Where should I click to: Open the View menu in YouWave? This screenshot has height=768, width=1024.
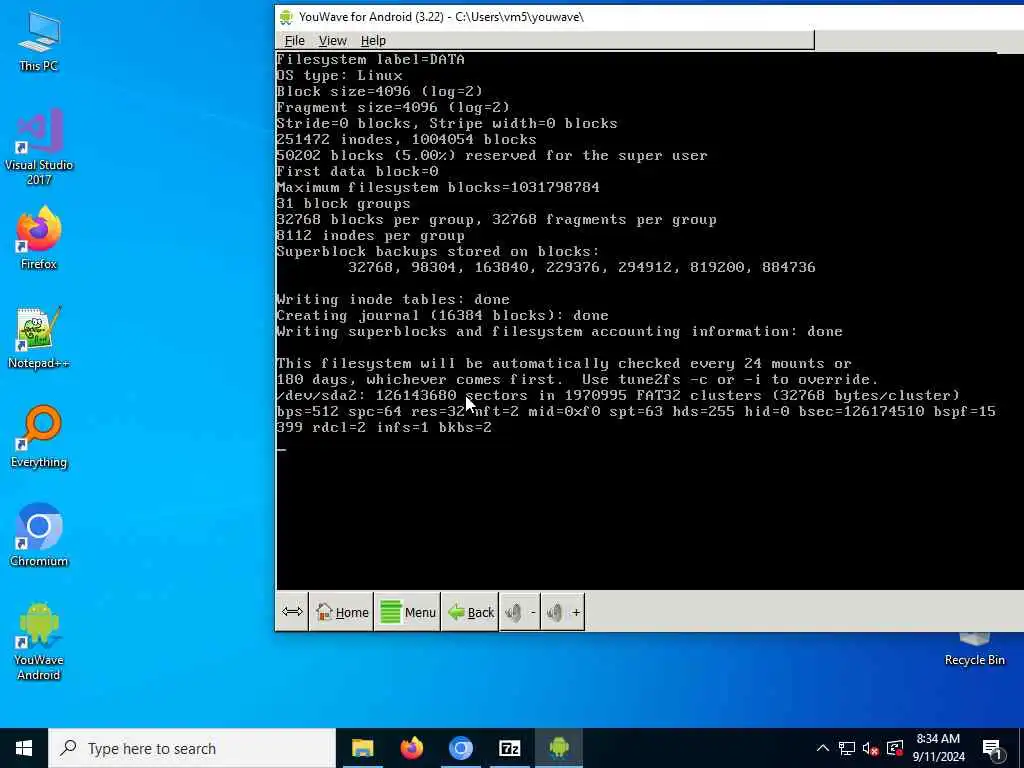point(332,40)
